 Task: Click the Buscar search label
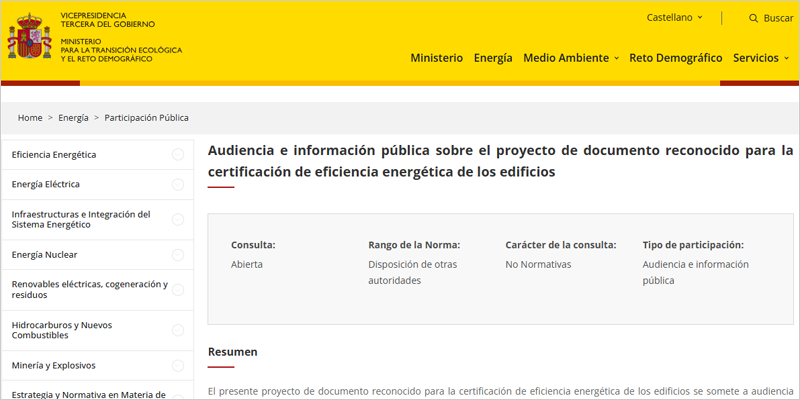click(x=778, y=18)
